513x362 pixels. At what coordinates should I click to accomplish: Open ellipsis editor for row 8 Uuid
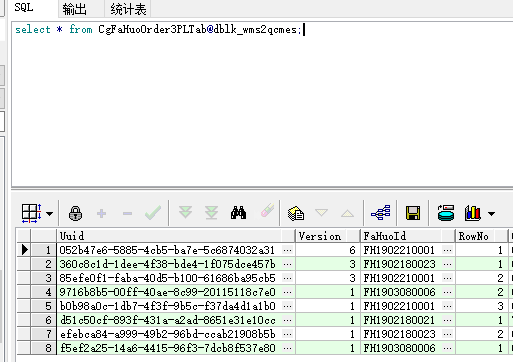[288, 348]
